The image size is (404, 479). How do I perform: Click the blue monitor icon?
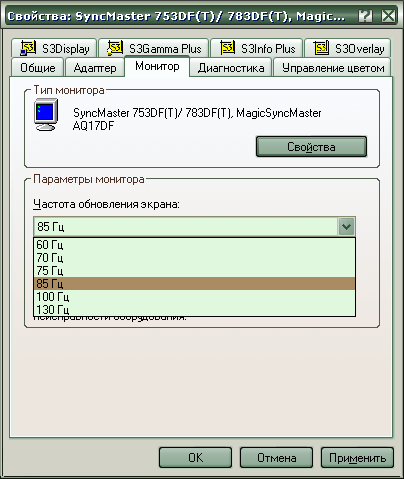coord(46,115)
